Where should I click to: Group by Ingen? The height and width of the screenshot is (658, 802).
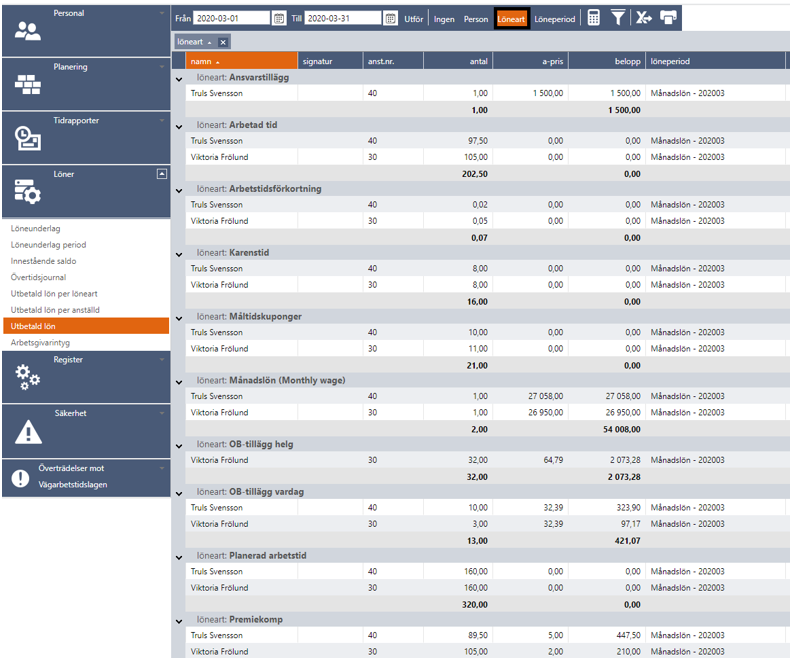coord(444,19)
